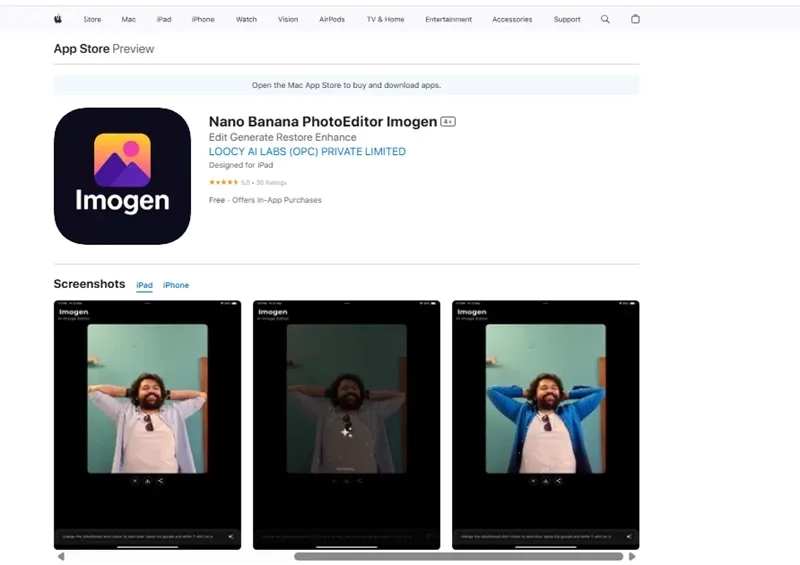Select the iPad screenshots tab
The width and height of the screenshot is (800, 565).
click(145, 285)
